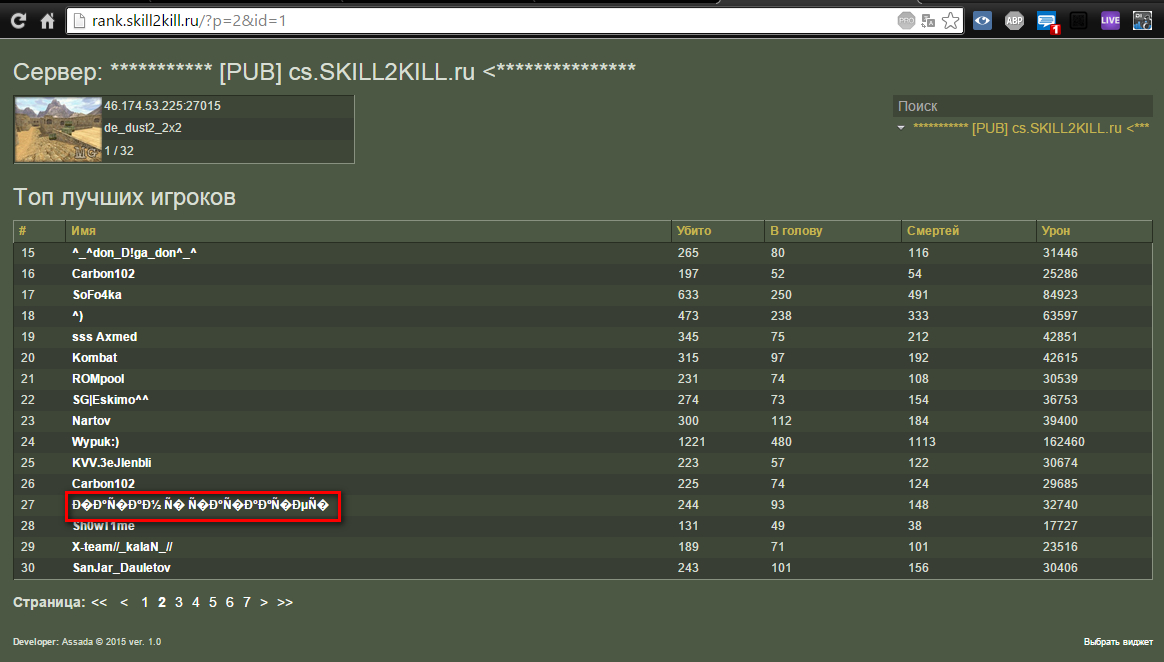Screen dimensions: 1164x662
Task: Select player sss Axmed
Action: 104,337
